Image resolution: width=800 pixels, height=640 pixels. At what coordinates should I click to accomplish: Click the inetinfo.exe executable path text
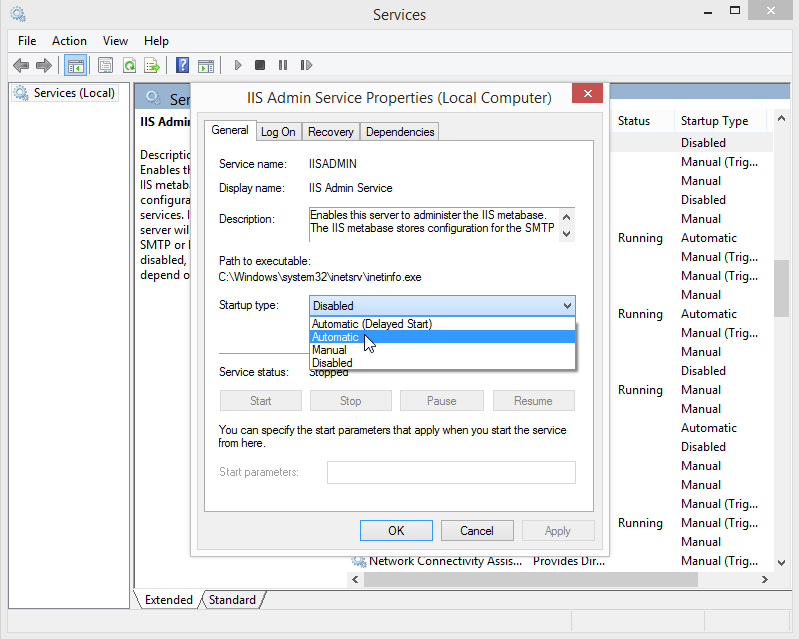click(x=320, y=277)
